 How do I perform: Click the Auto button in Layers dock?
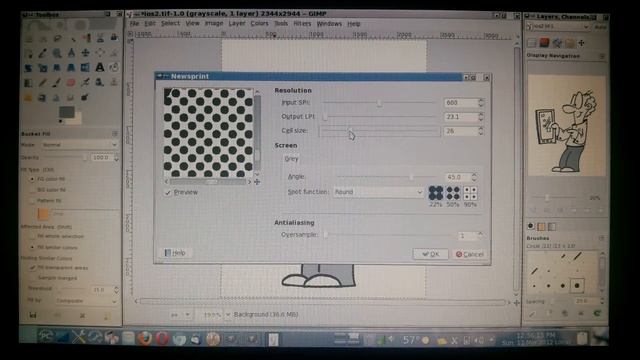(600, 27)
